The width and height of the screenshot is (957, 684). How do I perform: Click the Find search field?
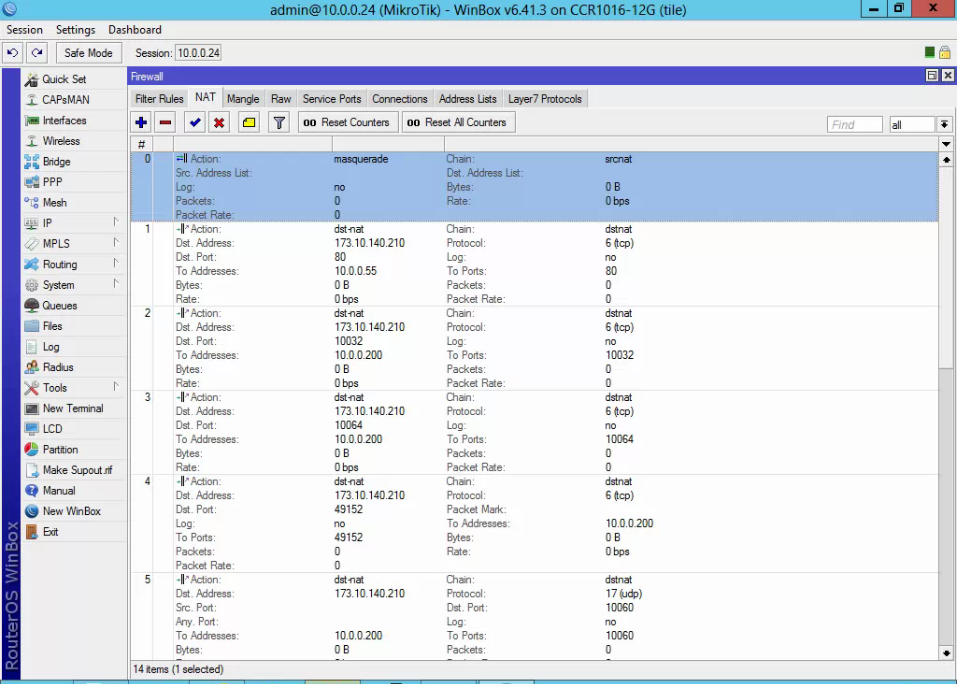point(854,124)
